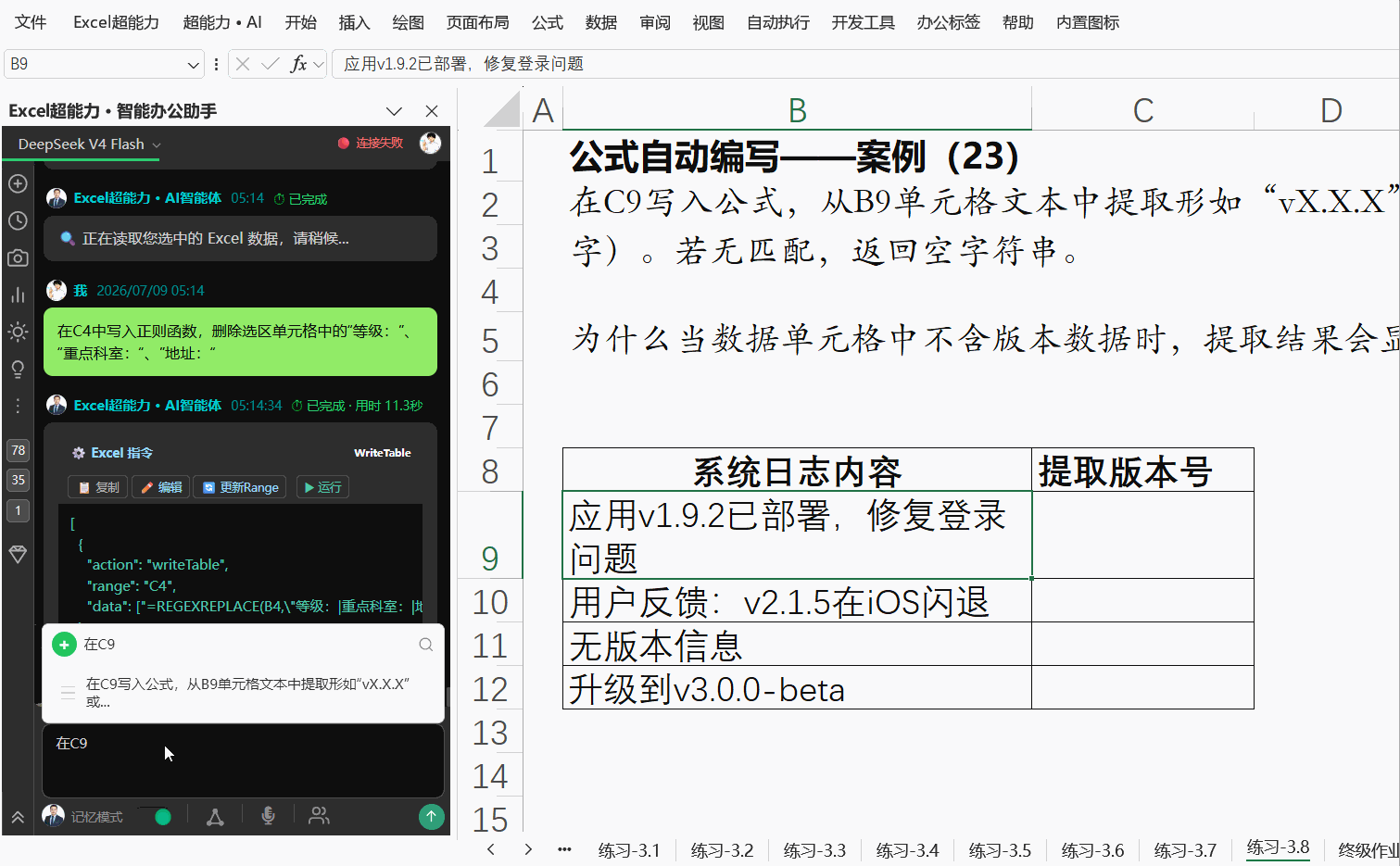Click the 编辑 edit button
Image resolution: width=1400 pixels, height=866 pixels.
click(160, 487)
